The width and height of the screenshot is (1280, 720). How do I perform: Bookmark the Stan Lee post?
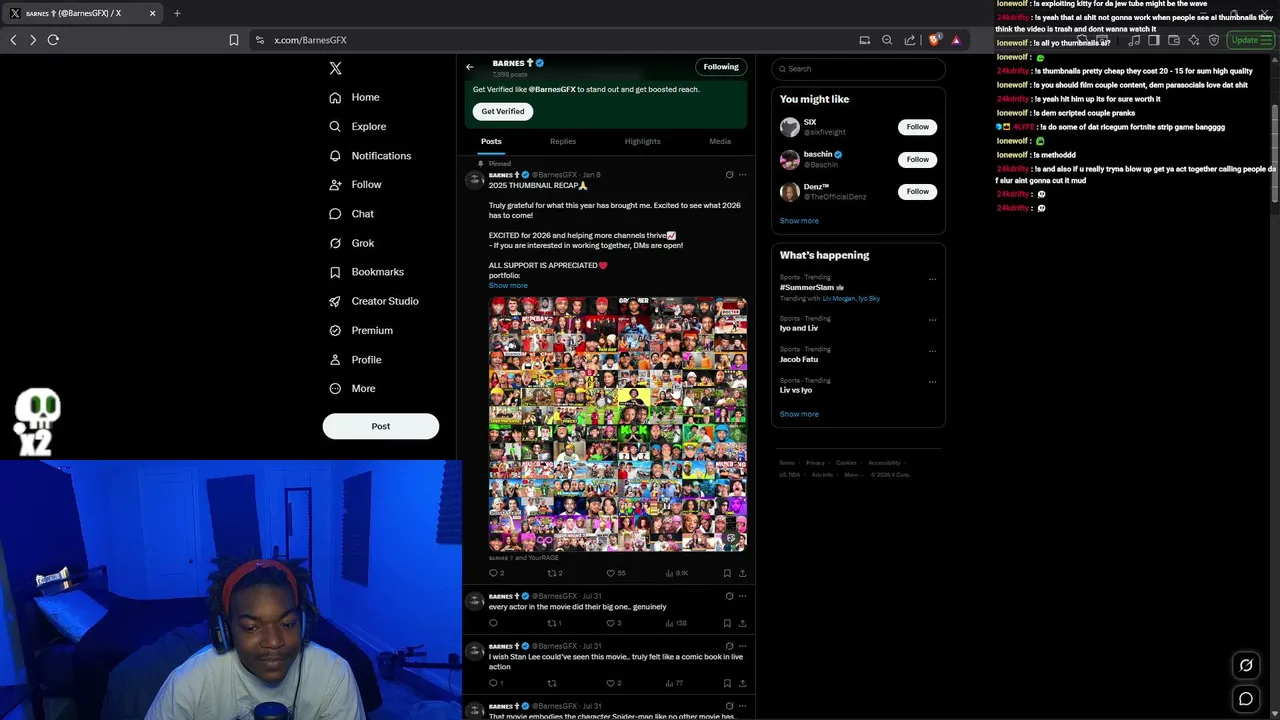[x=727, y=683]
